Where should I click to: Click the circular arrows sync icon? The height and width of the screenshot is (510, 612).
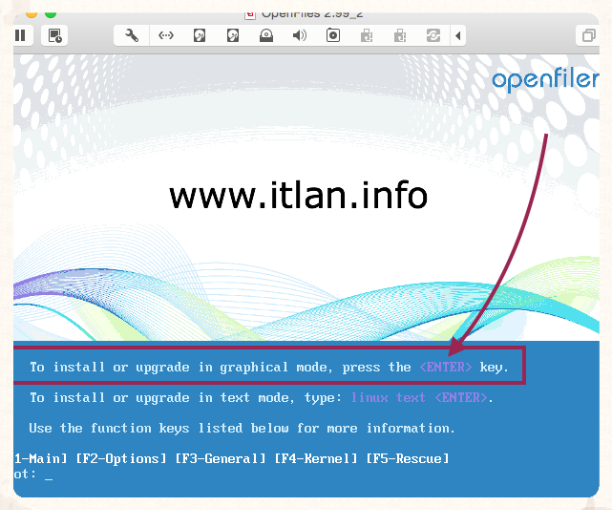(433, 35)
